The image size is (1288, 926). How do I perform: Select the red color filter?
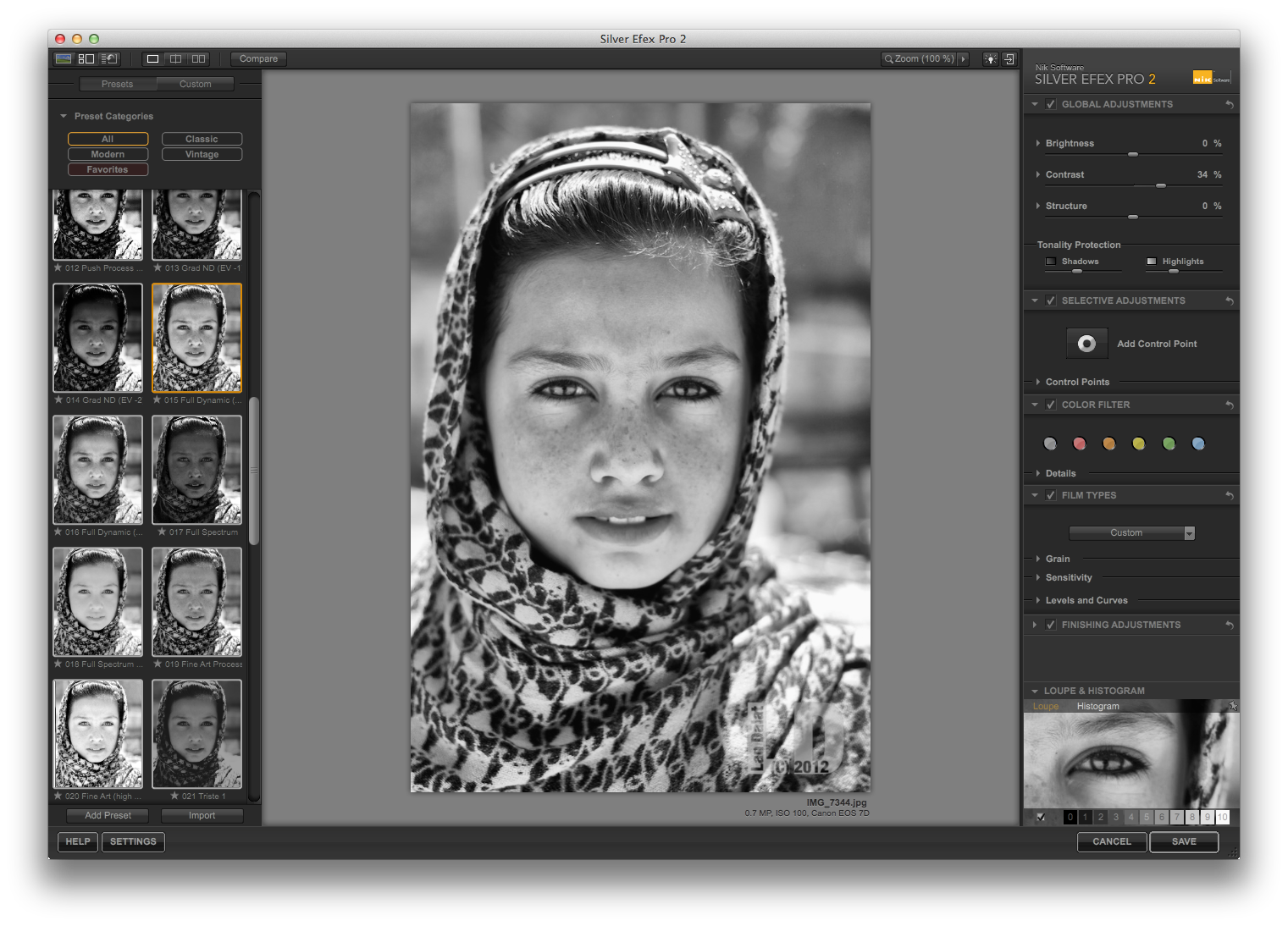click(x=1080, y=444)
